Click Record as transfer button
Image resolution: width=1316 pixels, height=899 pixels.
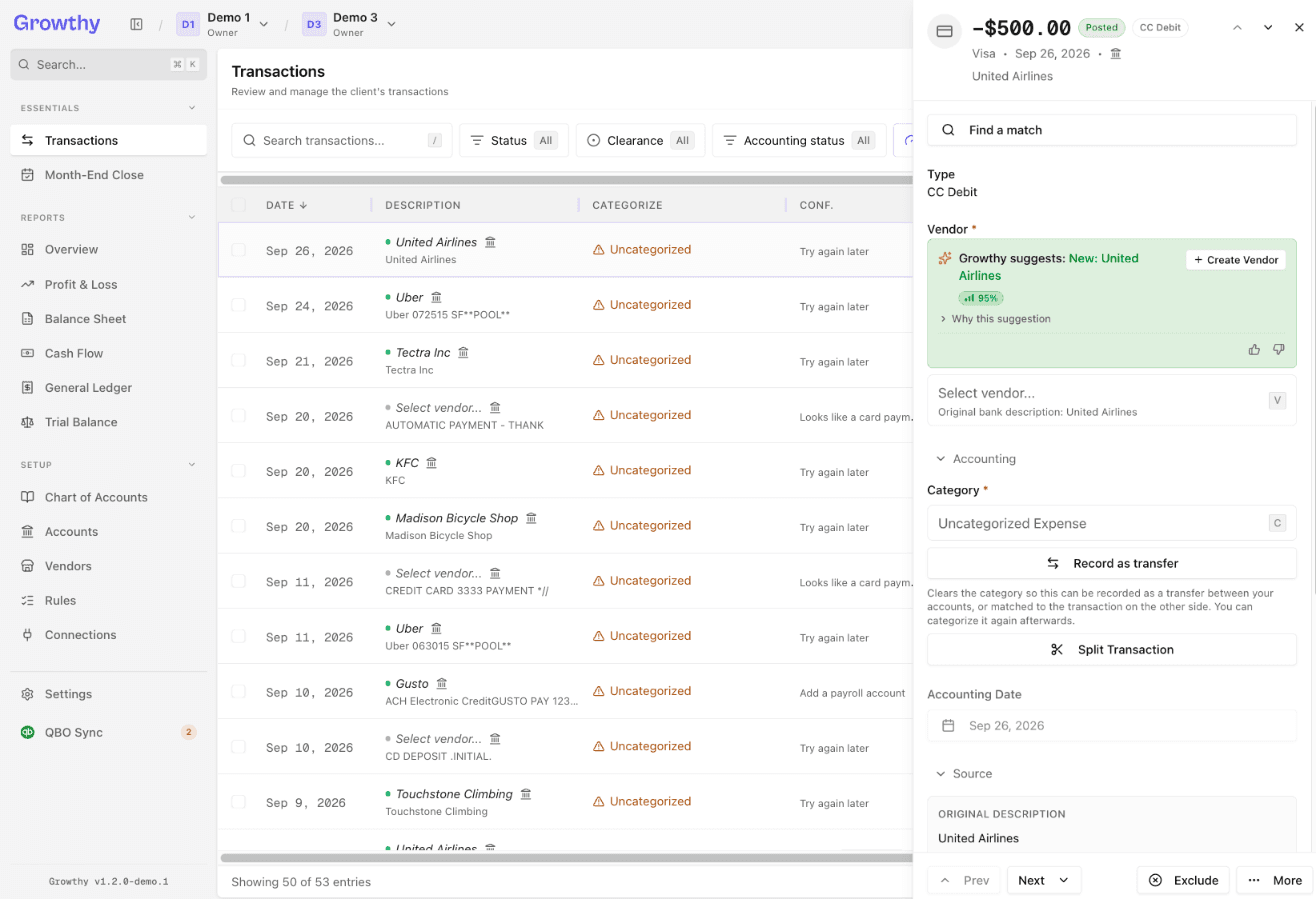[1112, 563]
